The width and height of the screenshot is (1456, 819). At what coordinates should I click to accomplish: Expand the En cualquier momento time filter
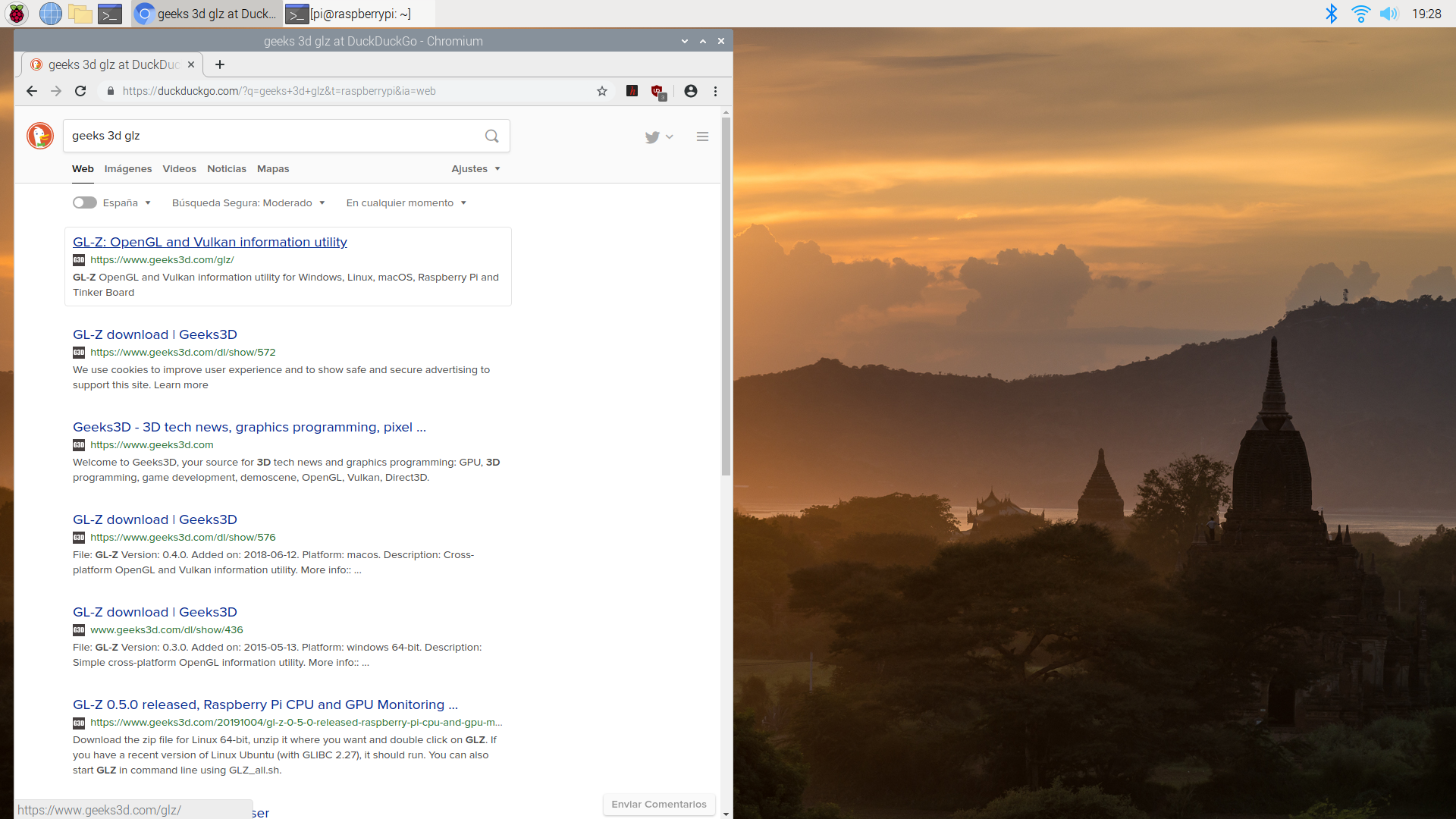(406, 202)
